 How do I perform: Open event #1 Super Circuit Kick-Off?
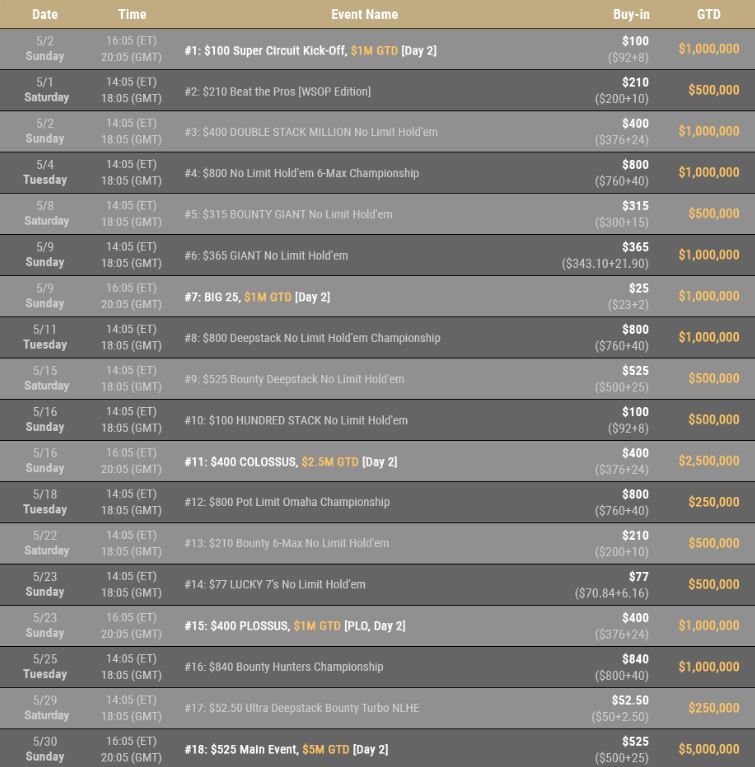(310, 50)
